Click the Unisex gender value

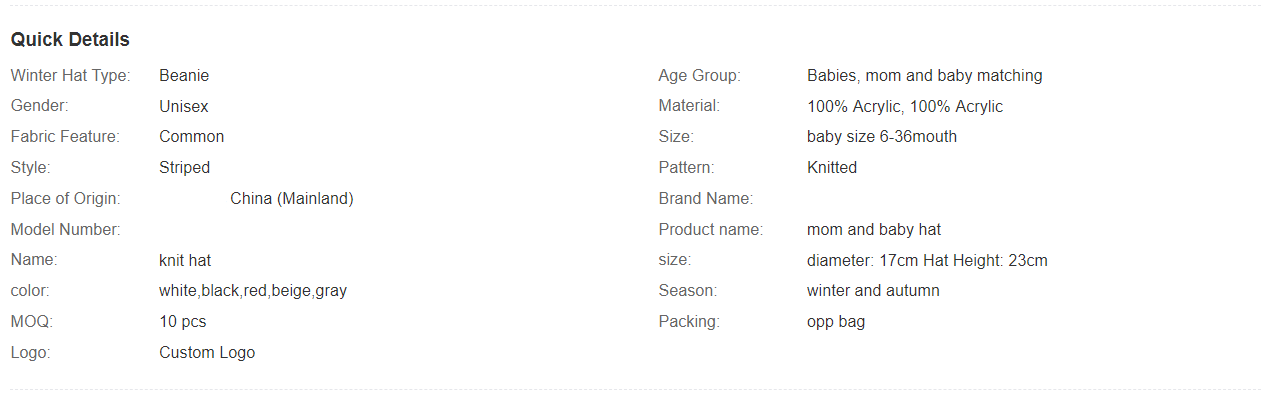(x=184, y=106)
